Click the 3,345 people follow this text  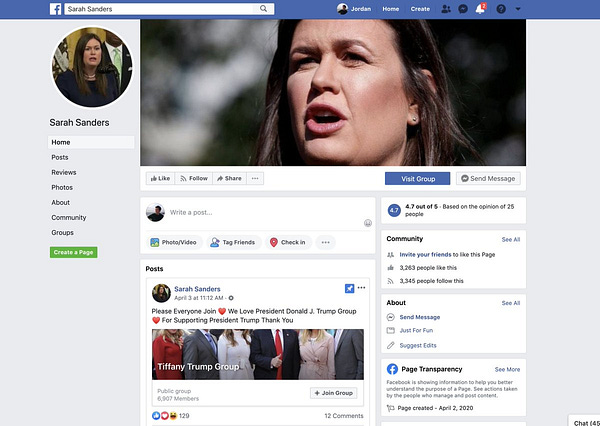tap(431, 281)
